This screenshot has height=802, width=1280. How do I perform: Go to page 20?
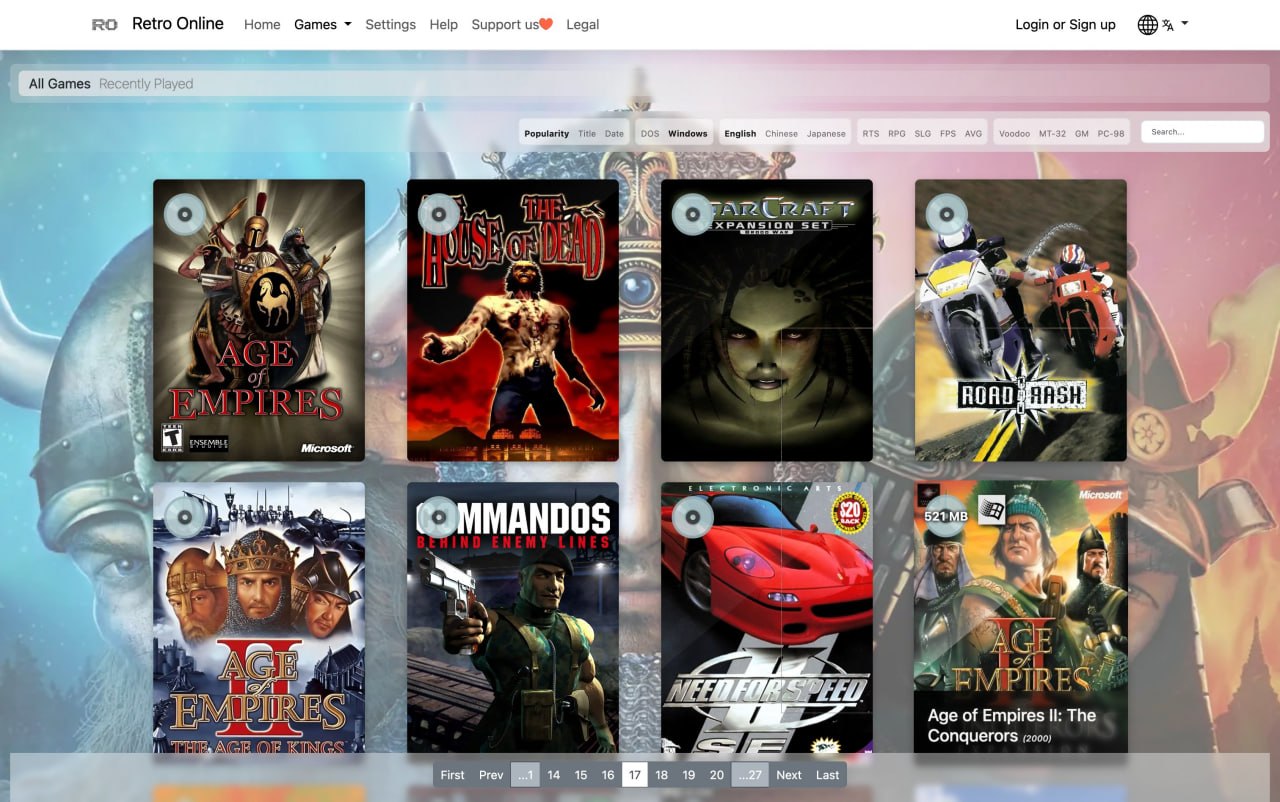717,775
